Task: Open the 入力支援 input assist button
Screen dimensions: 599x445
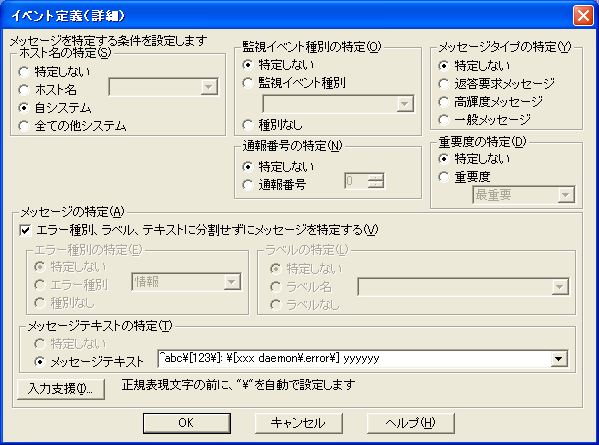Action: point(61,389)
